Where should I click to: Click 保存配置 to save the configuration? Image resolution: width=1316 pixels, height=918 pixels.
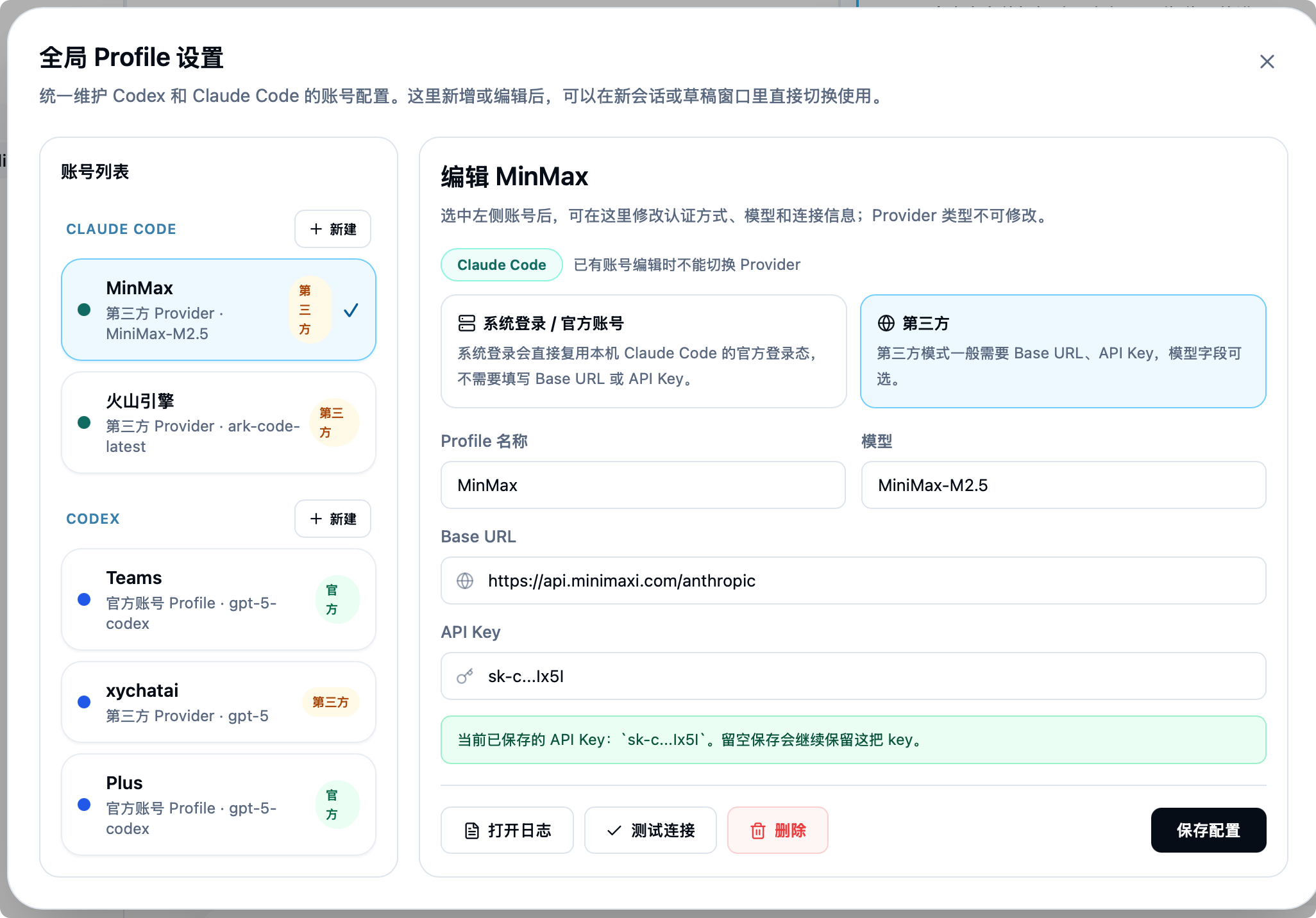1208,830
